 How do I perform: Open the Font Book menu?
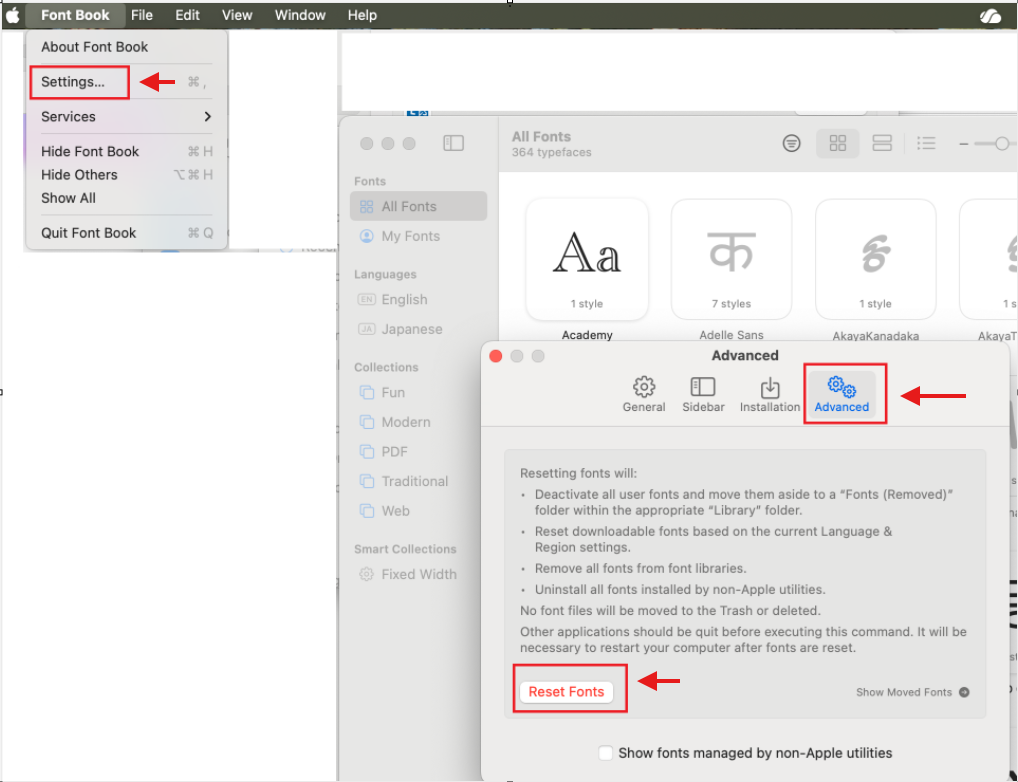[x=75, y=15]
